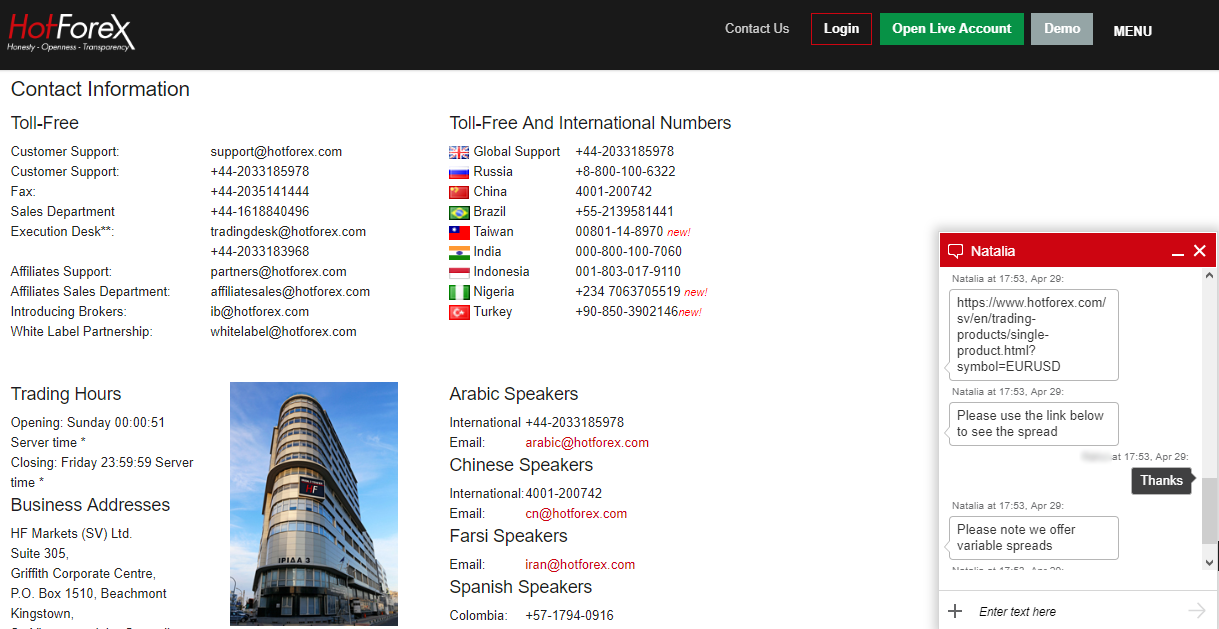Click the Taiwan flag icon
1219x629 pixels.
click(x=459, y=232)
